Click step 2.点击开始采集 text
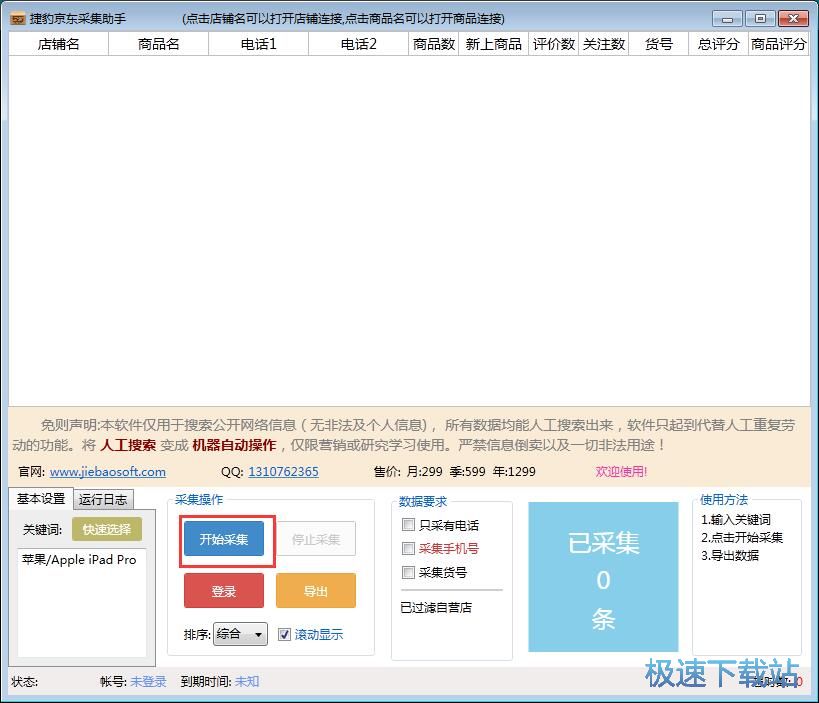Image resolution: width=819 pixels, height=703 pixels. pos(742,537)
